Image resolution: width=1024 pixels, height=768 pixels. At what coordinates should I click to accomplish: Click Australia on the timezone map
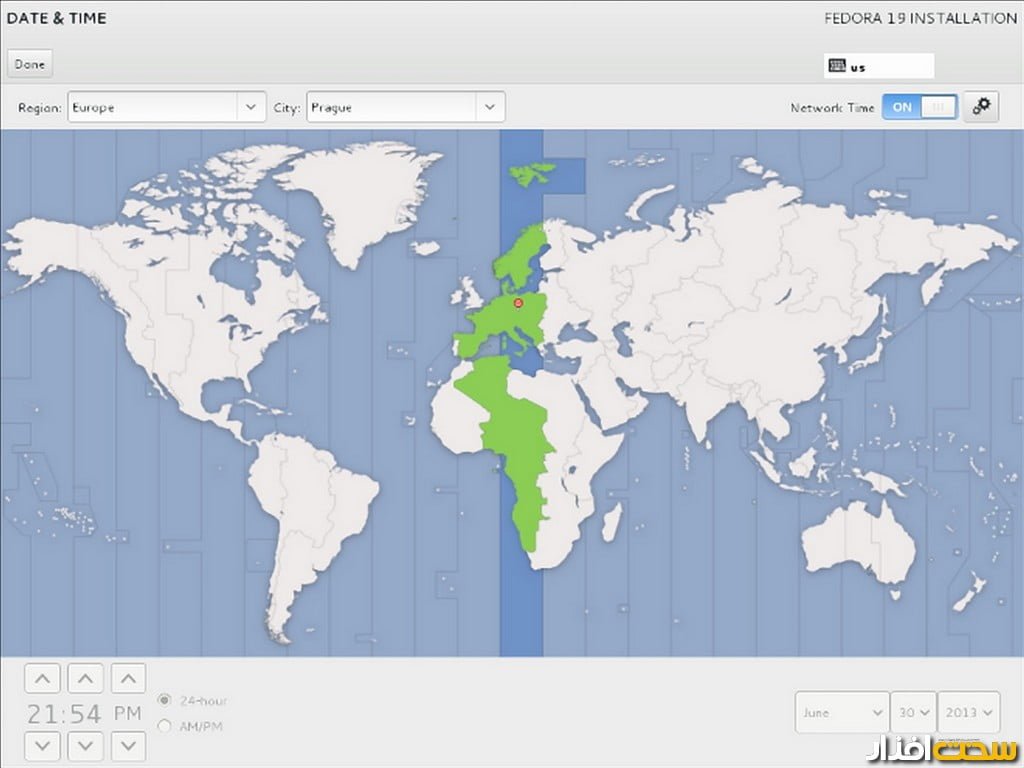[860, 540]
